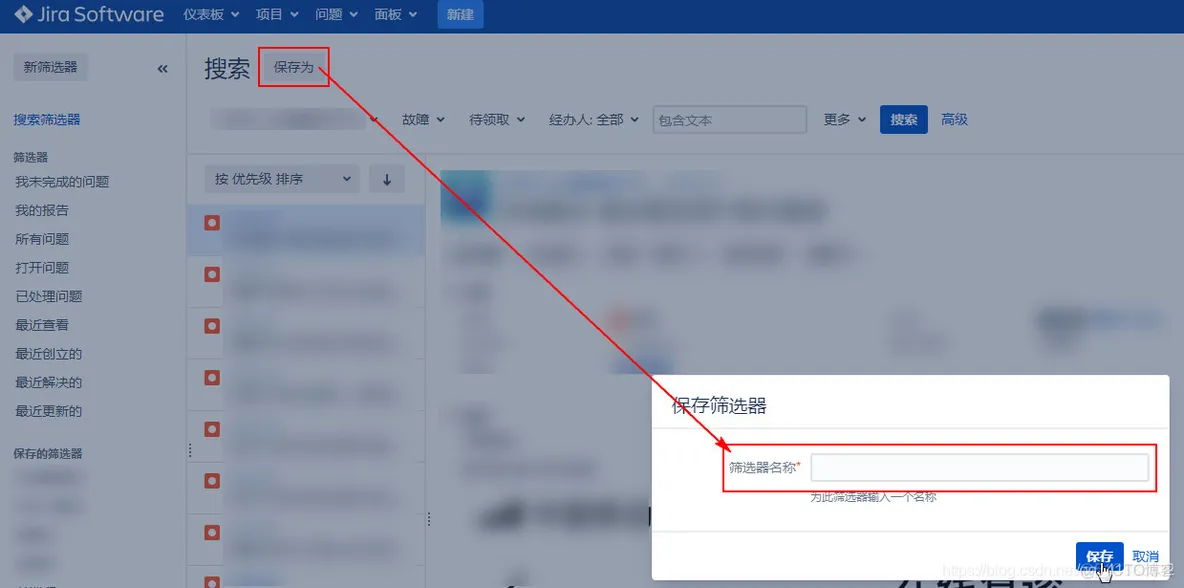Click the 保存为 button
Screen dimensions: 1184x588
[294, 67]
